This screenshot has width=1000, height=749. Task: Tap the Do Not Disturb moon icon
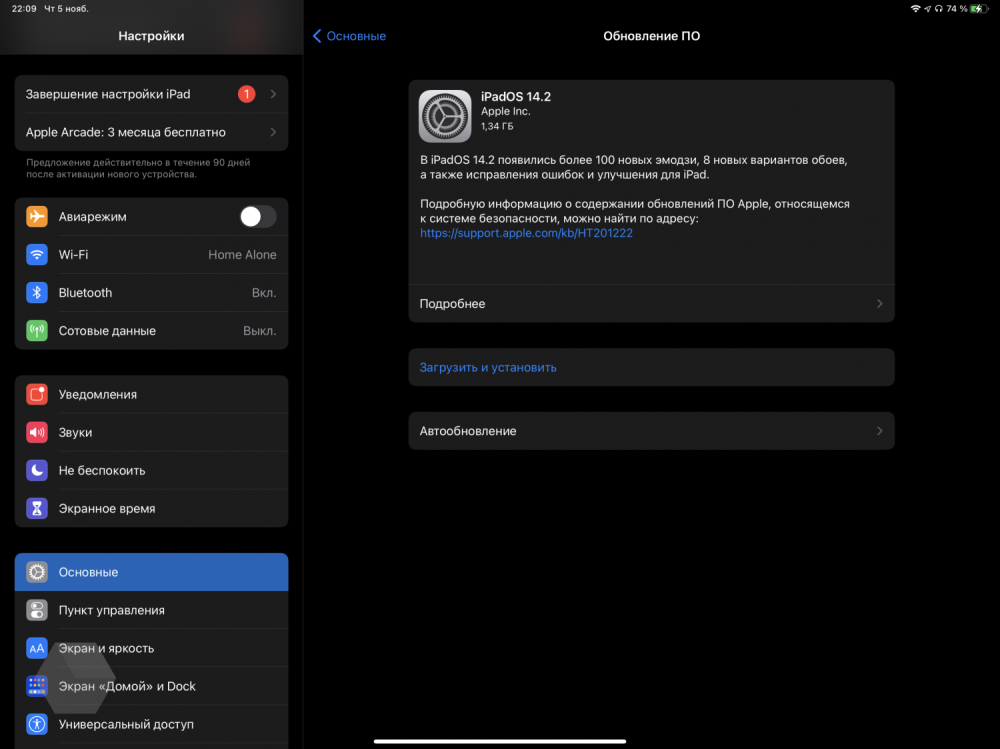[37, 471]
